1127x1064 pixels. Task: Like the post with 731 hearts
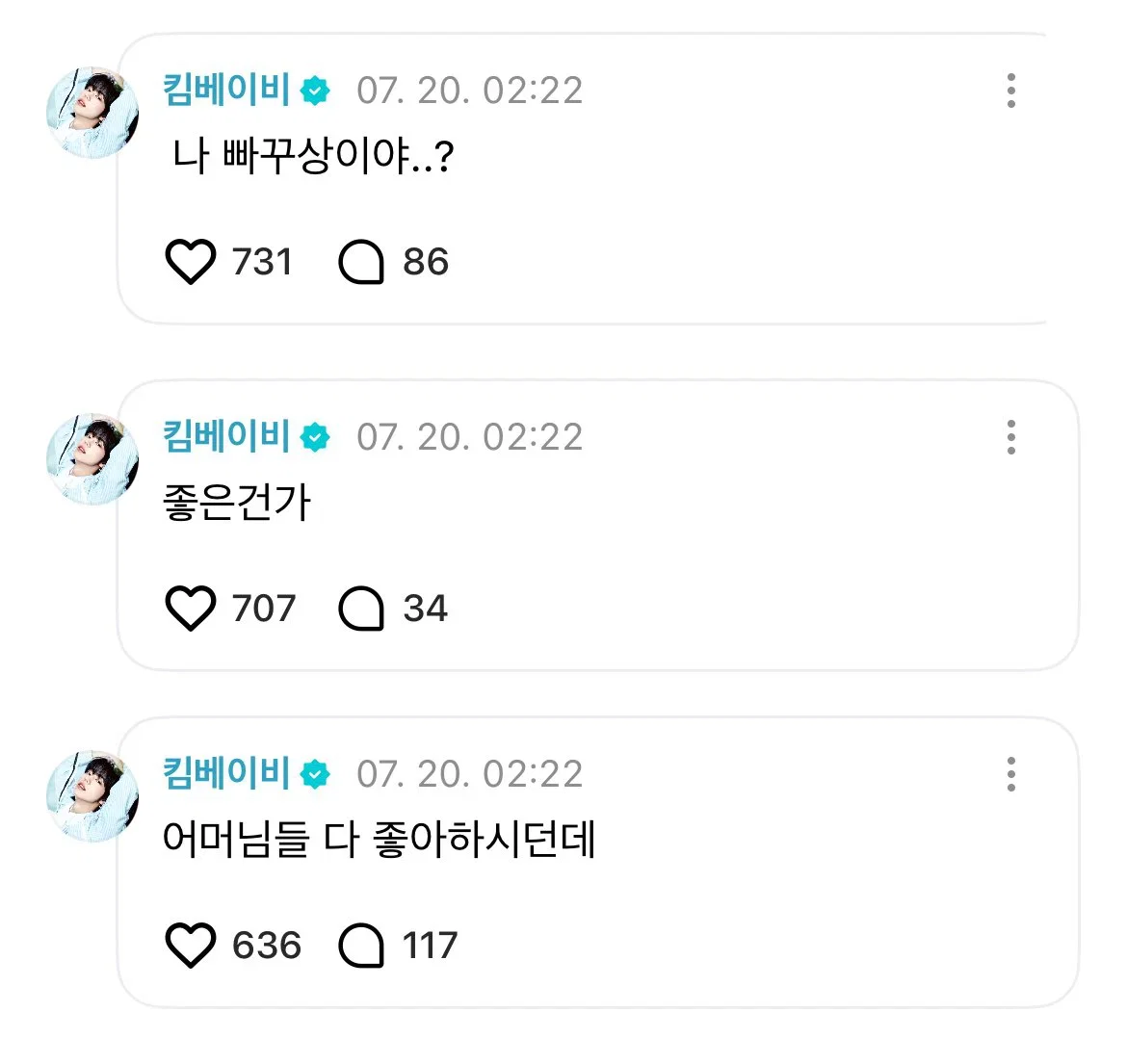[x=191, y=262]
